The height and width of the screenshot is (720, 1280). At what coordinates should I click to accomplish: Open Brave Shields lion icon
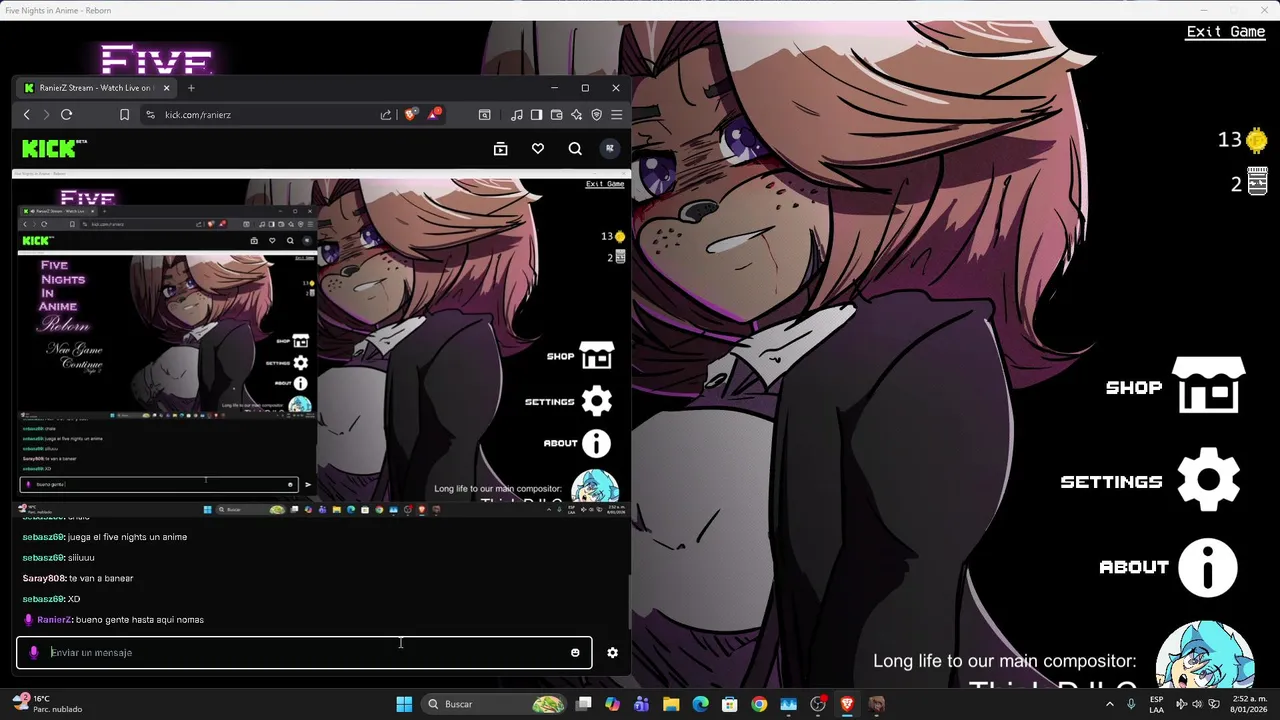(410, 114)
